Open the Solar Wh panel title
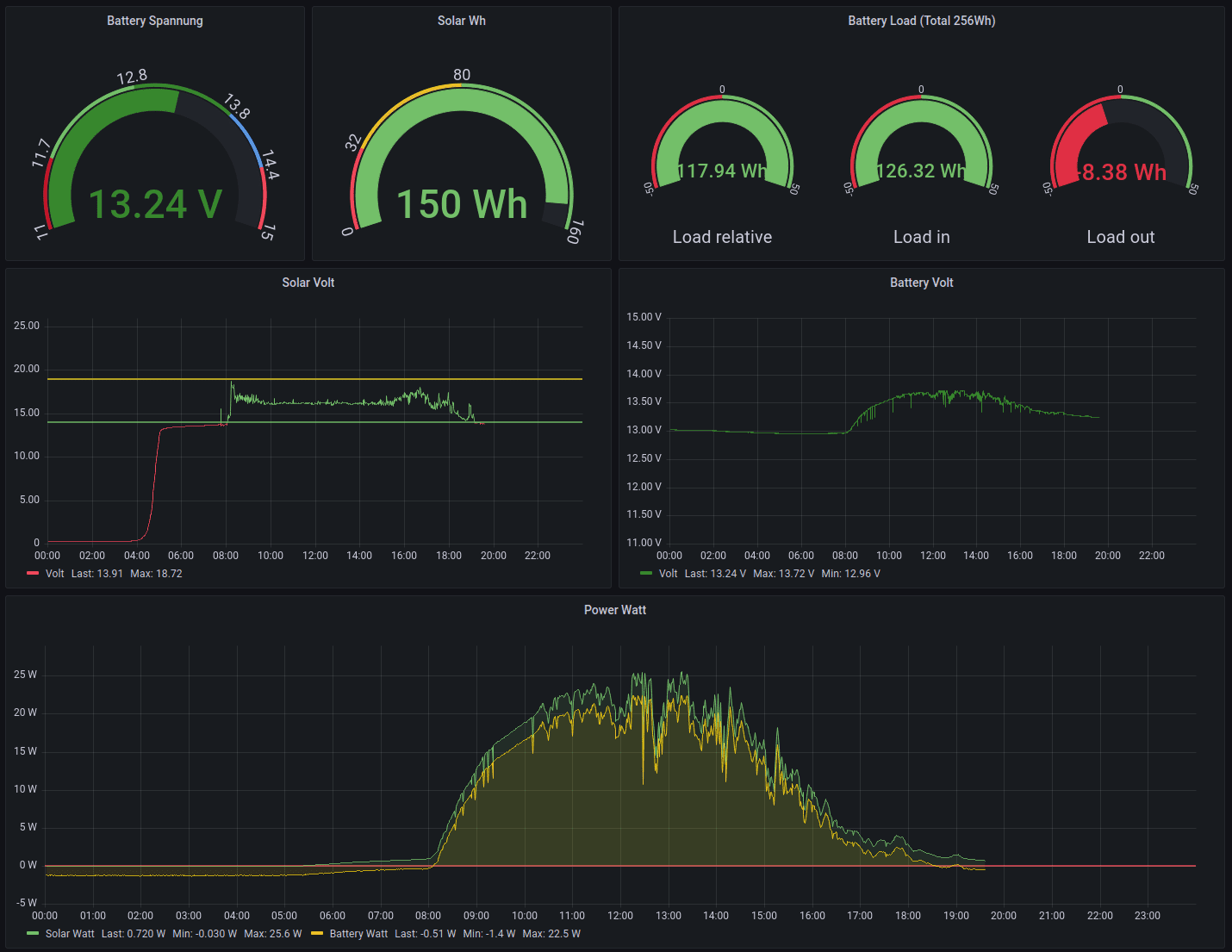 pos(462,21)
